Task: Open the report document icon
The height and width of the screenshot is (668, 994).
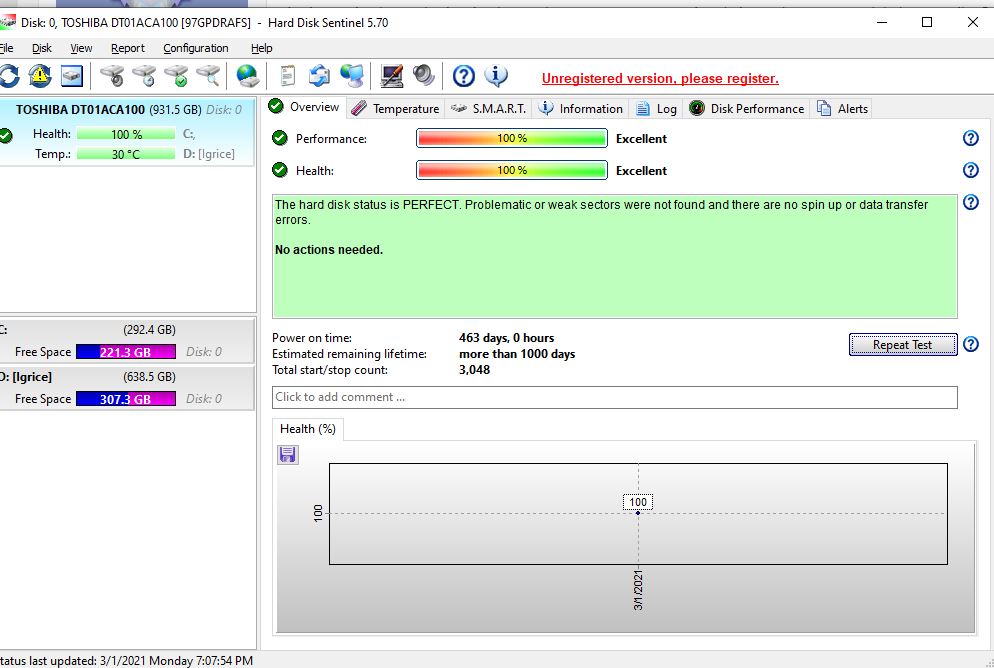Action: pos(288,76)
